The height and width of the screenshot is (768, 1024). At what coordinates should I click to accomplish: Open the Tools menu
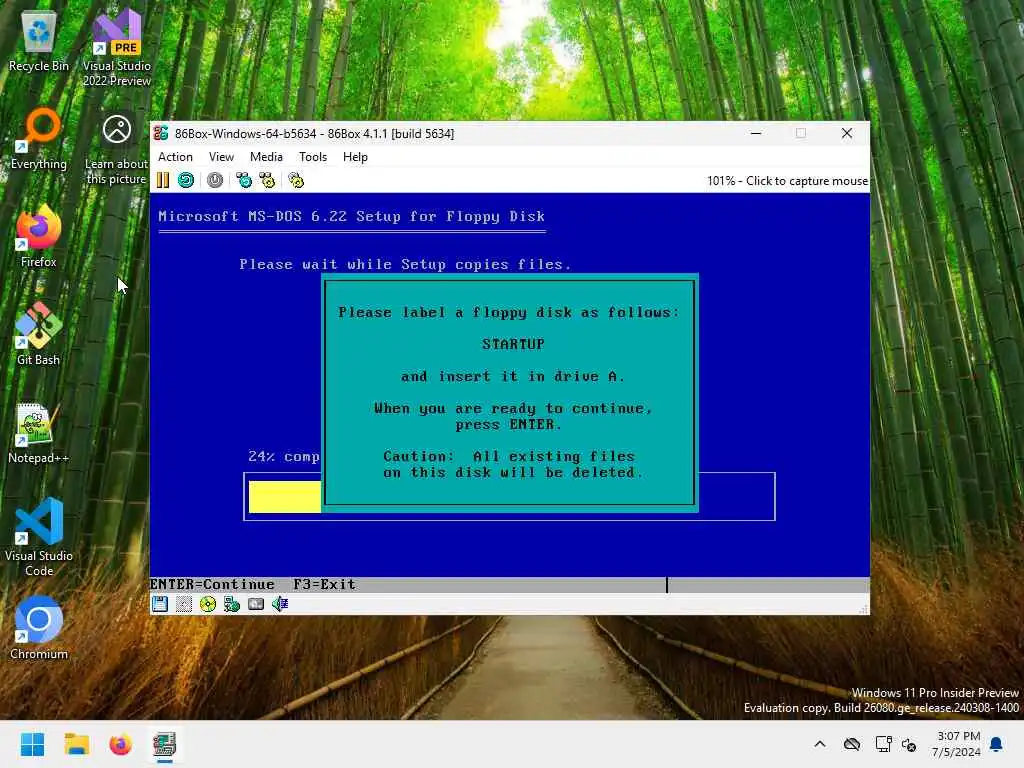point(313,157)
